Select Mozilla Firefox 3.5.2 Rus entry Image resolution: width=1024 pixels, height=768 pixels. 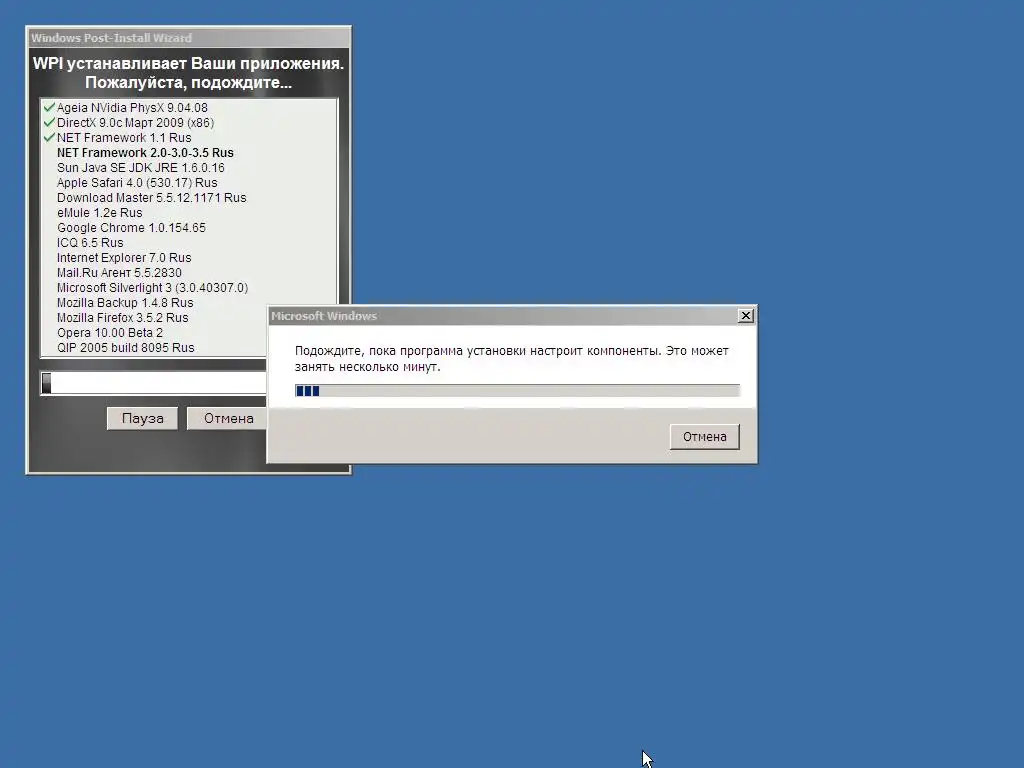pyautogui.click(x=123, y=318)
